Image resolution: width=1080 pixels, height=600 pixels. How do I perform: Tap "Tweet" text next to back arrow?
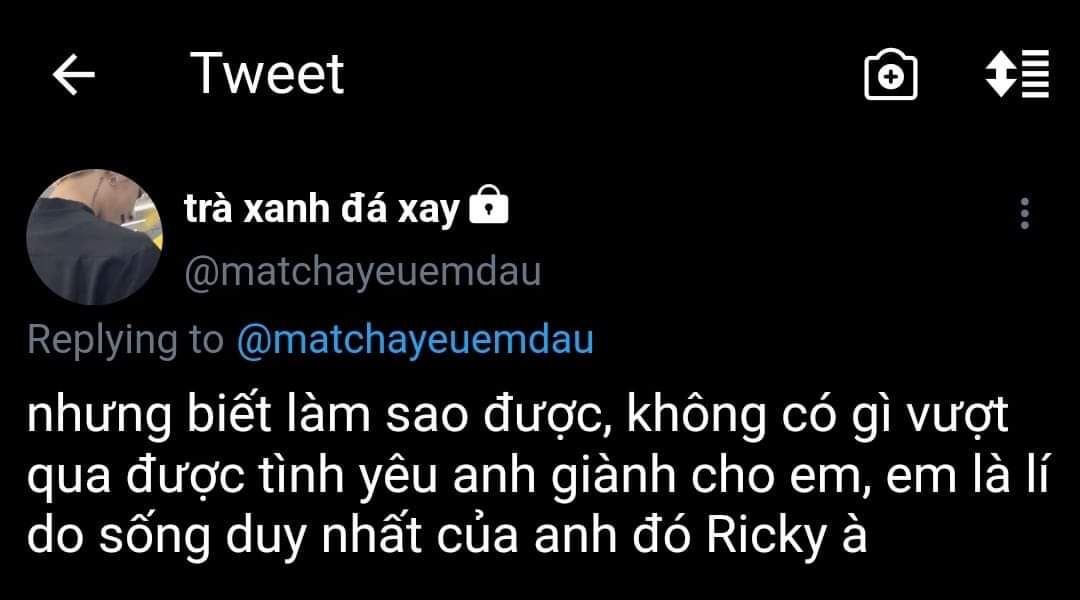[267, 74]
